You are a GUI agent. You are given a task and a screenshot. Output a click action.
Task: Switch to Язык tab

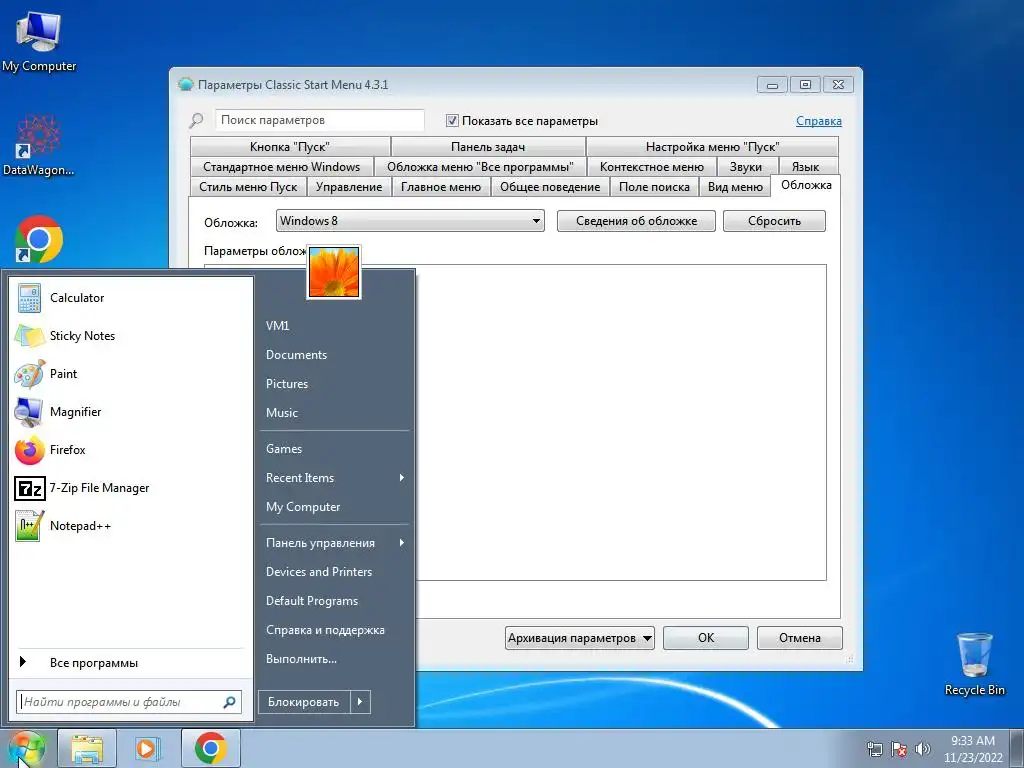(806, 167)
